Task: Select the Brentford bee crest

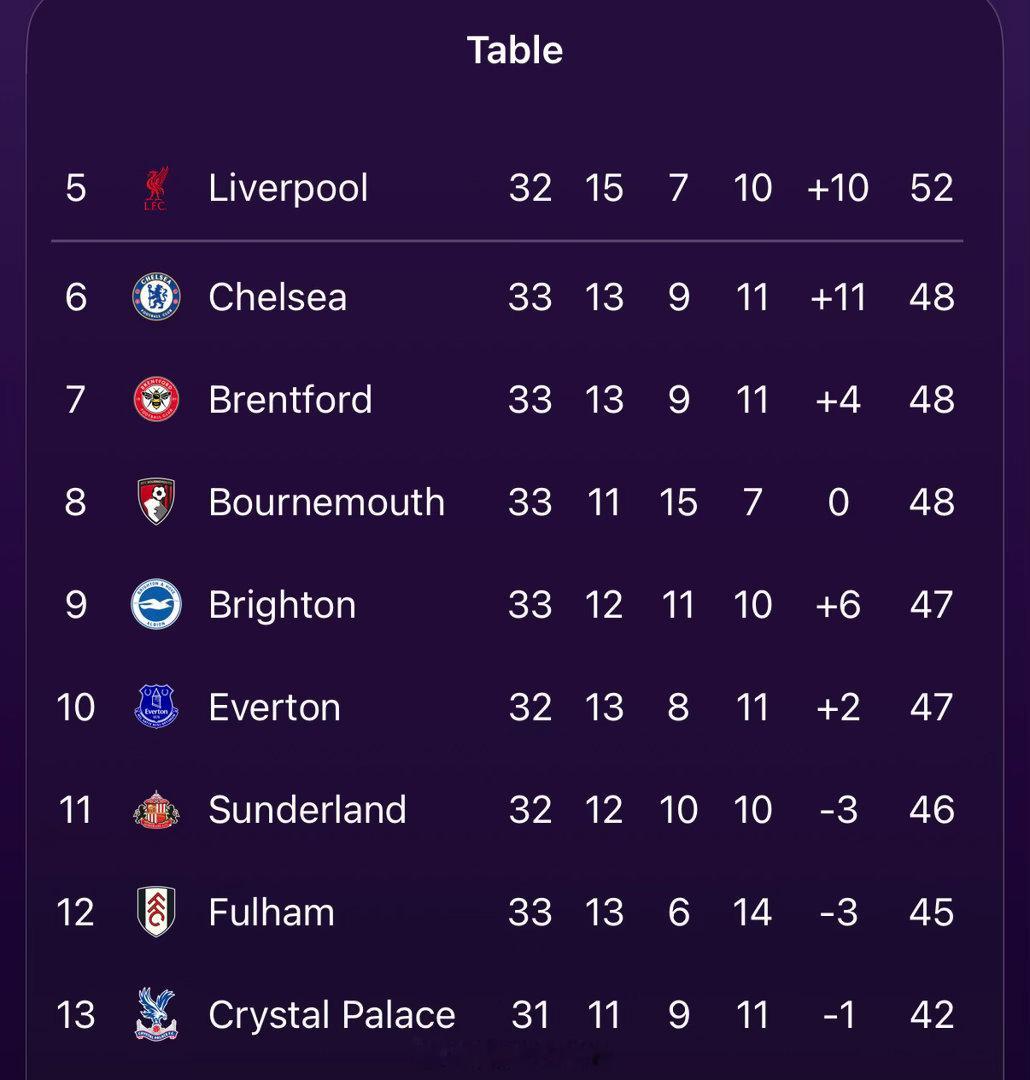Action: tap(156, 400)
